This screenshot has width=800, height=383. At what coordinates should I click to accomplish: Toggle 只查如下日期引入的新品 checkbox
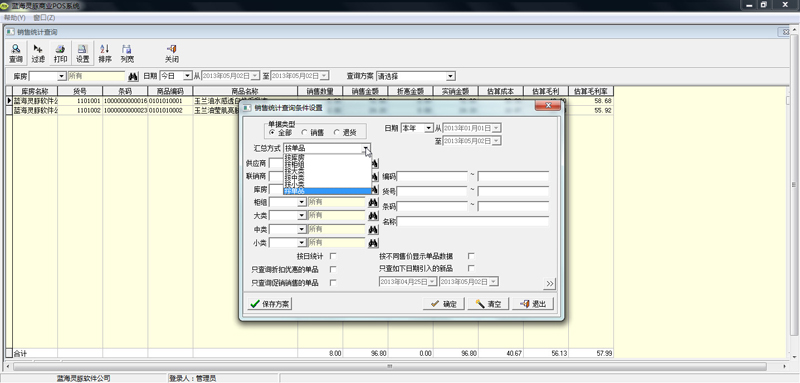point(471,268)
